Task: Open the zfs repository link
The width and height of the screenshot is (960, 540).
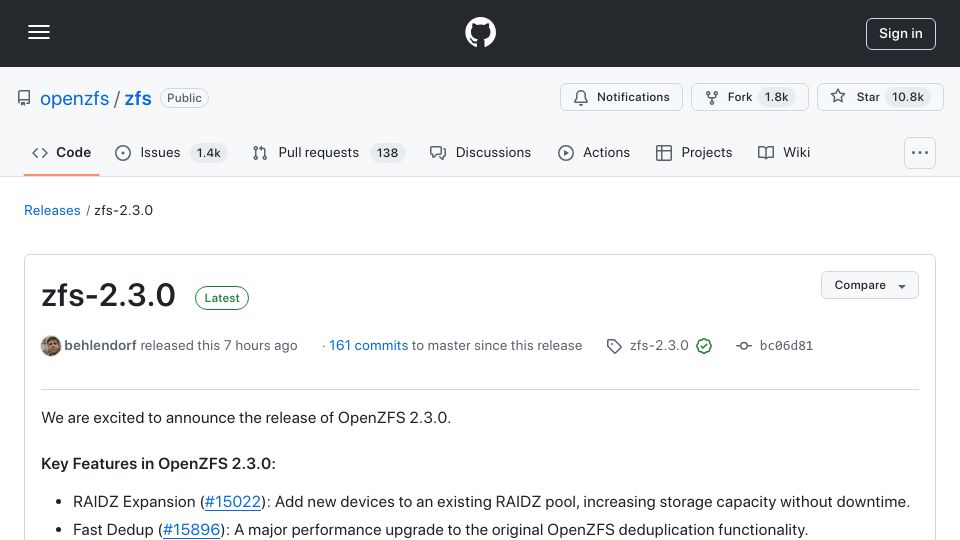Action: (138, 98)
